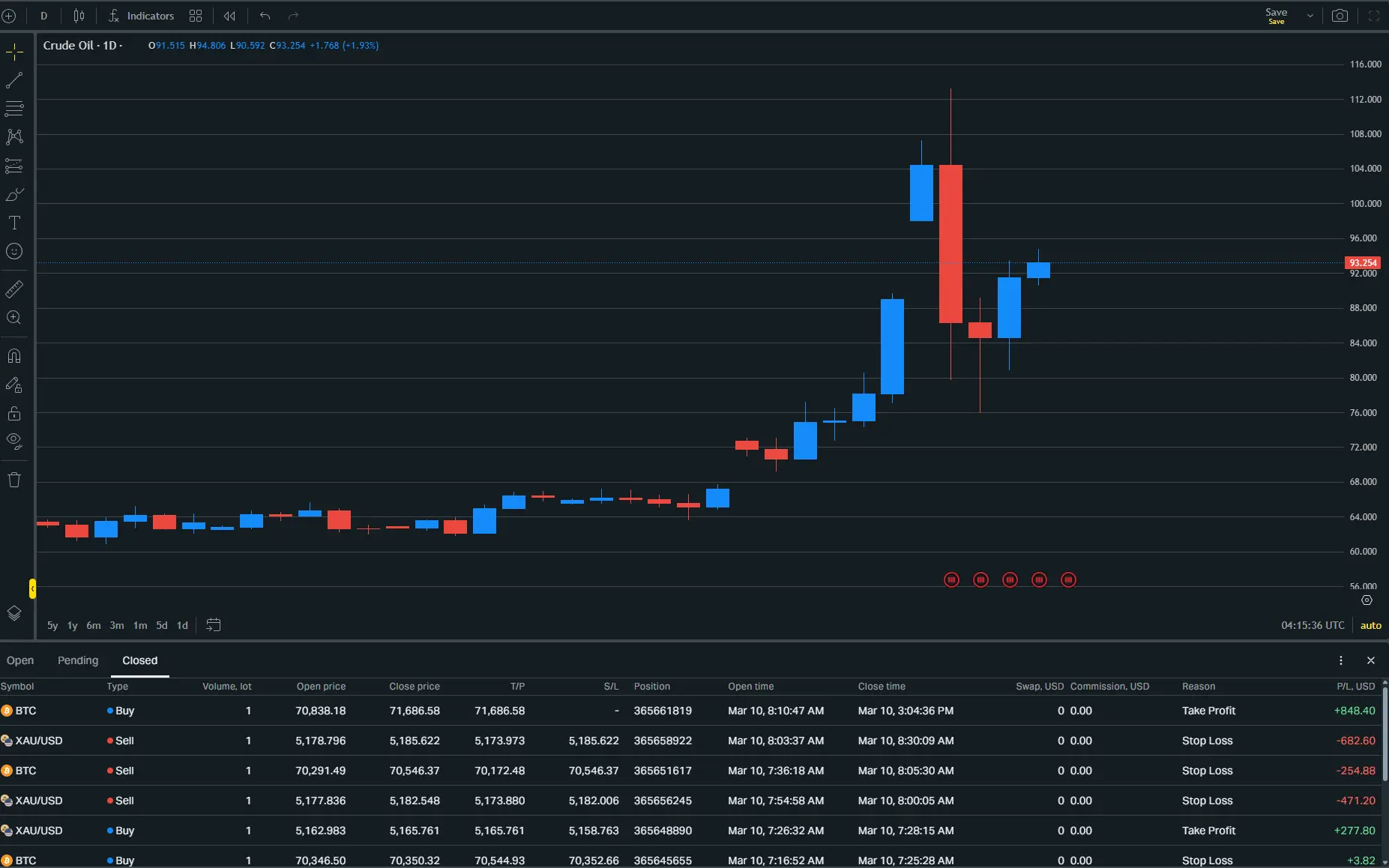Click the Crude Oil symbol title
The width and height of the screenshot is (1389, 868).
(68, 46)
